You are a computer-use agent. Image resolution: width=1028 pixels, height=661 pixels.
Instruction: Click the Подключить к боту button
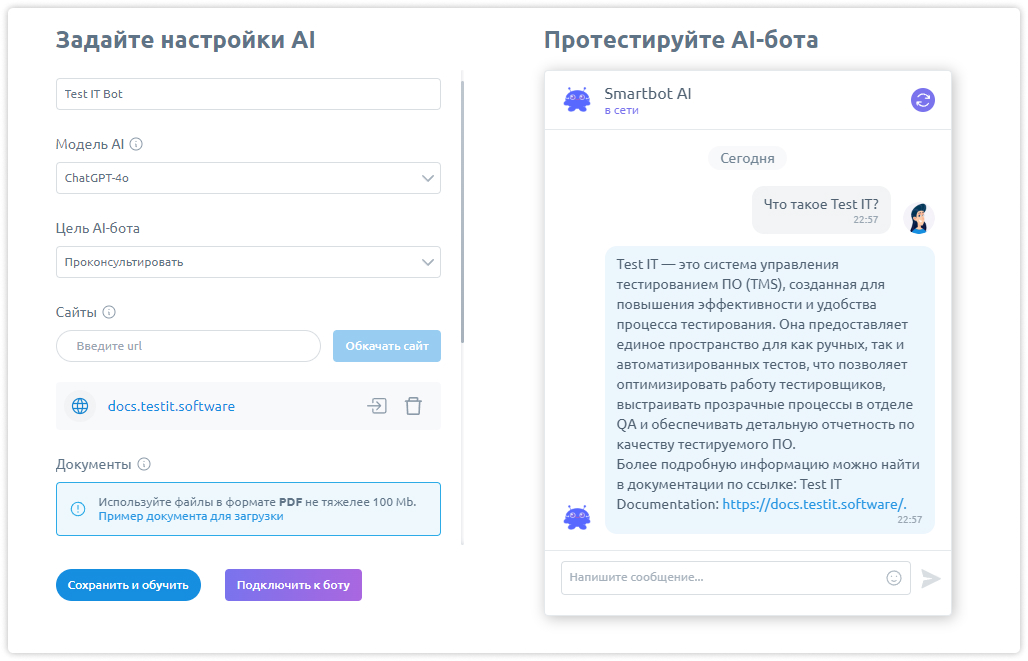click(x=293, y=585)
